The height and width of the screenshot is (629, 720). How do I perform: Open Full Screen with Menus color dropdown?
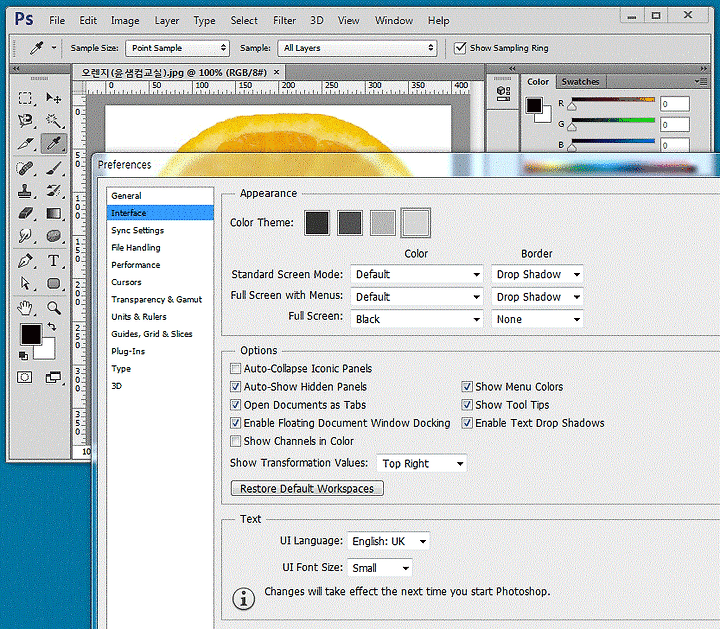click(x=416, y=297)
